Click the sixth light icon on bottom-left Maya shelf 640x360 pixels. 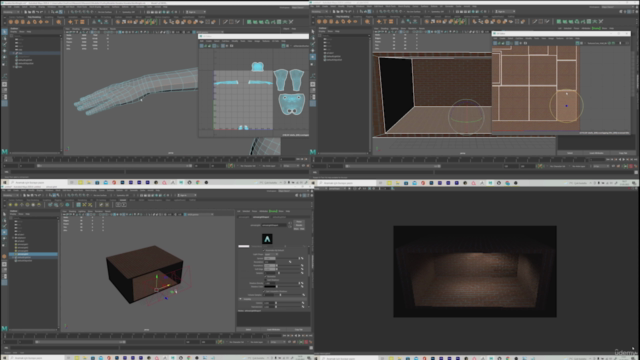tap(39, 204)
